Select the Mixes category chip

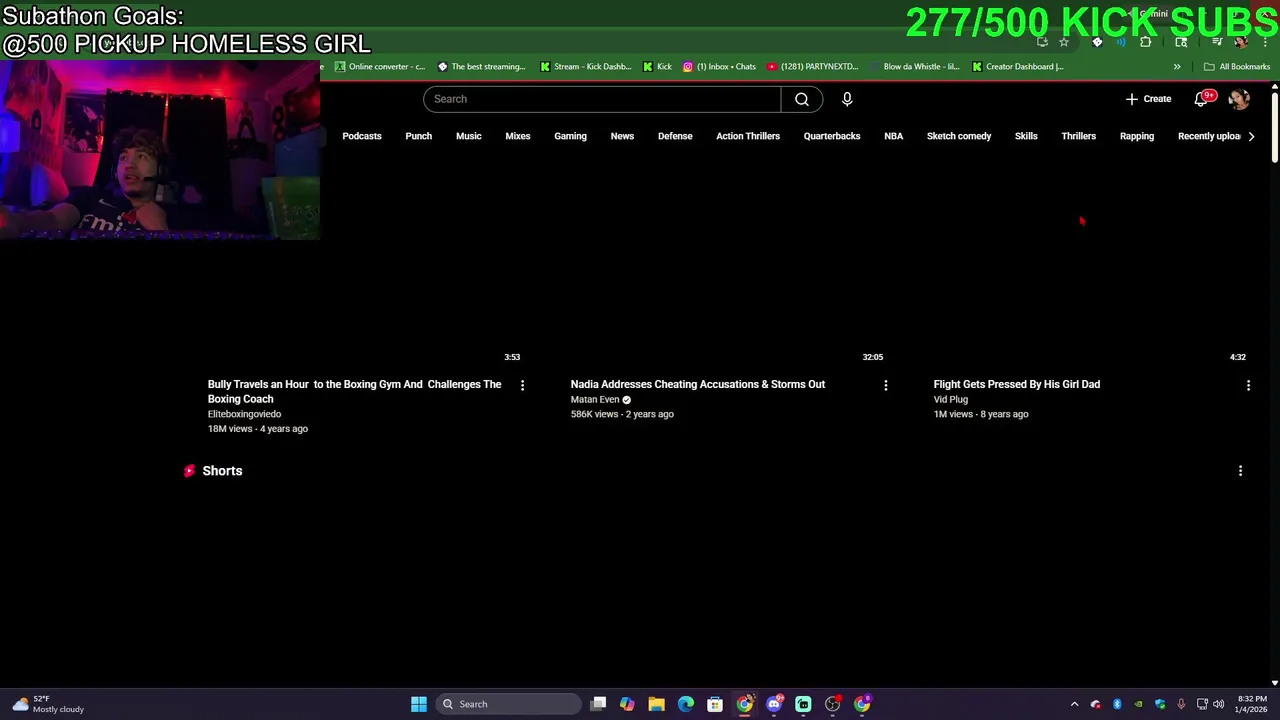(x=517, y=136)
